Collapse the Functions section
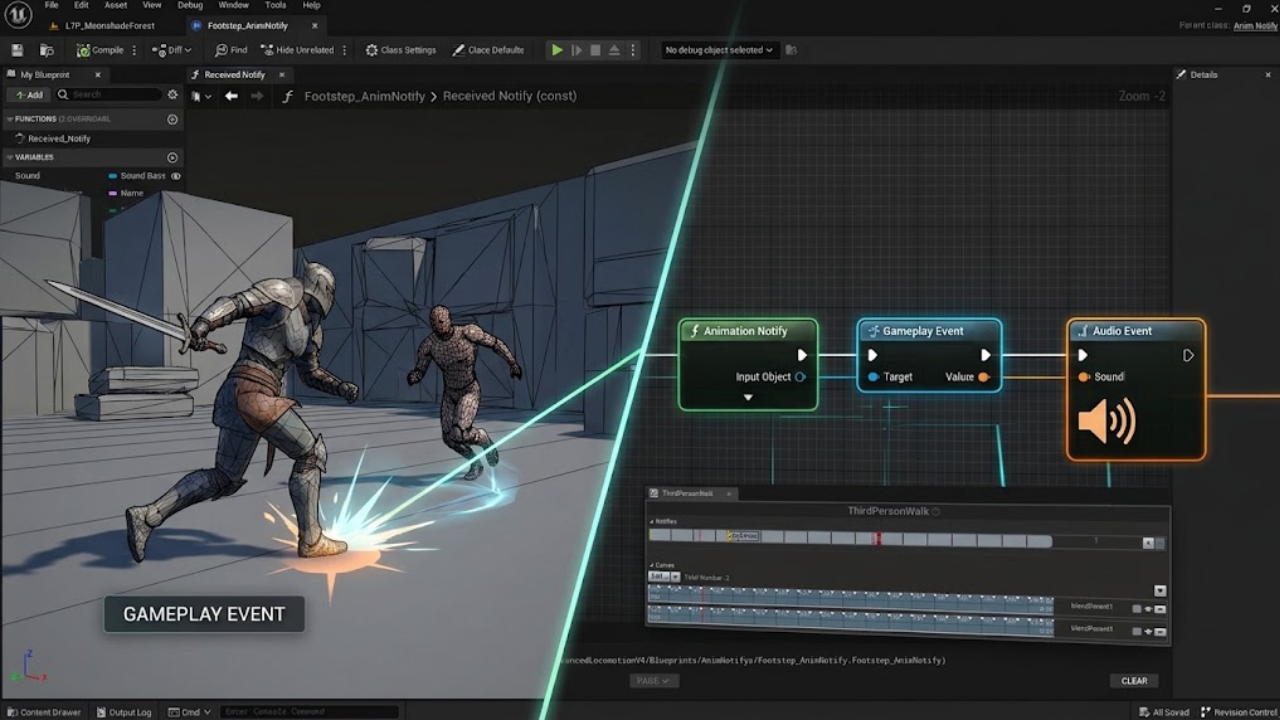1280x720 pixels. [x=9, y=119]
